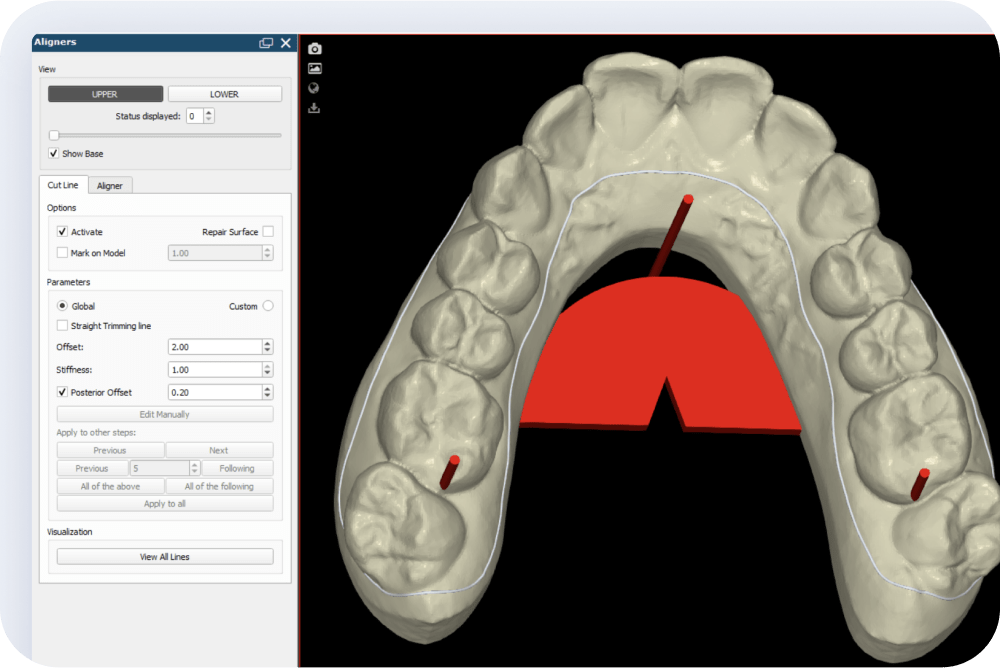
Task: Click the Stiffness input field showing 1.00
Action: 215,369
